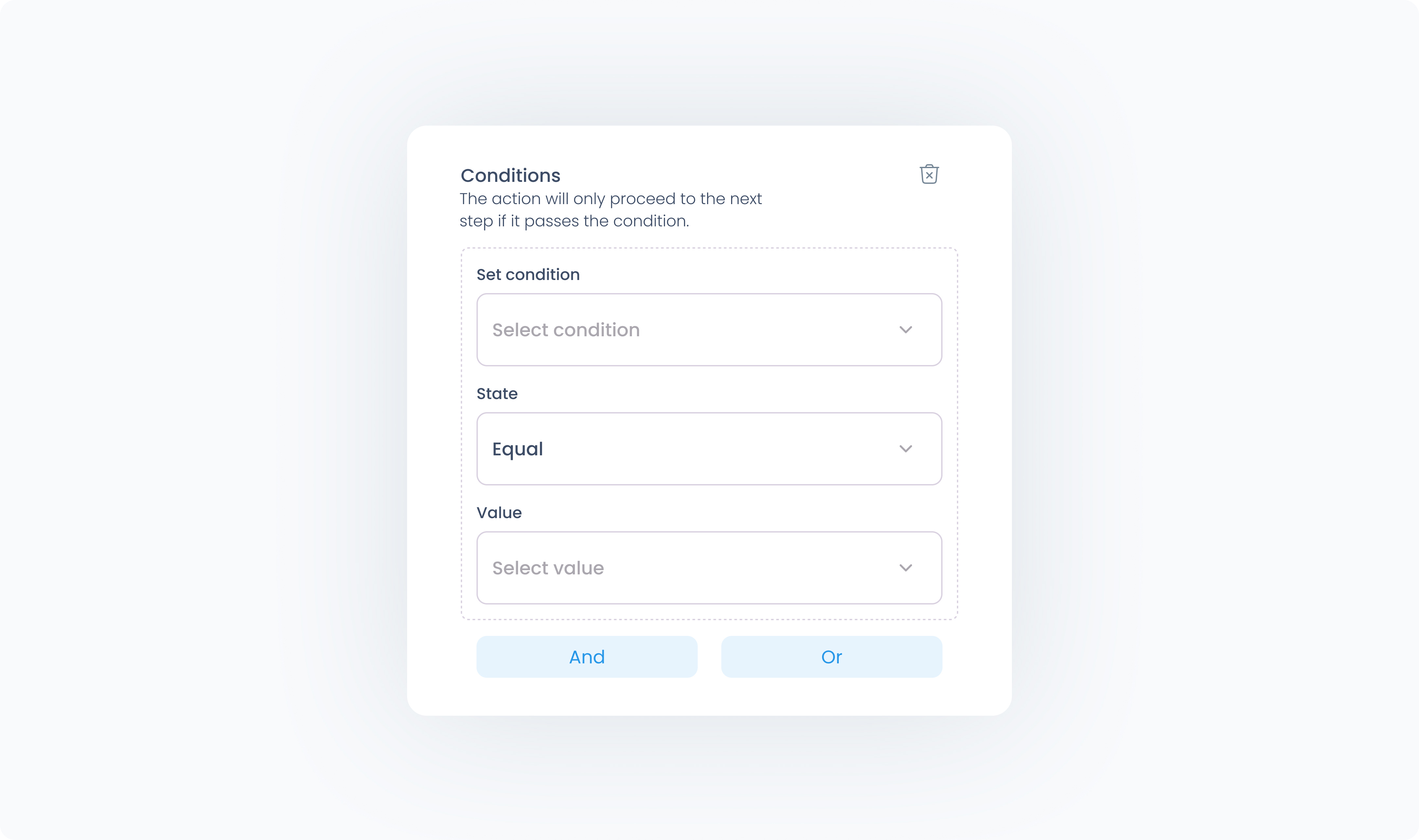Click the grey backdrop outside the card
This screenshot has width=1419, height=840.
198,419
